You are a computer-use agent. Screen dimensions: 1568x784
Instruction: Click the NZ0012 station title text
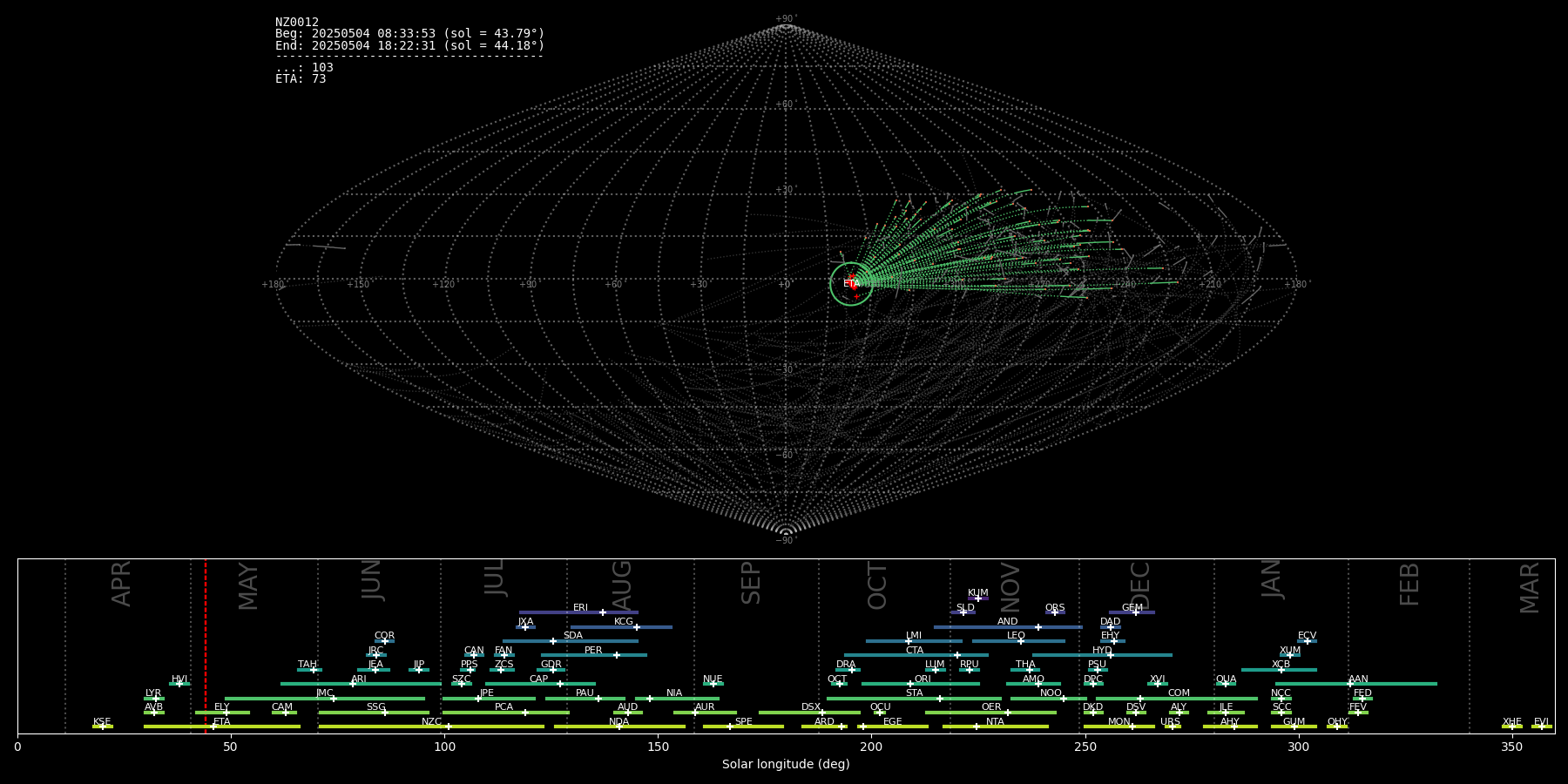pos(297,23)
